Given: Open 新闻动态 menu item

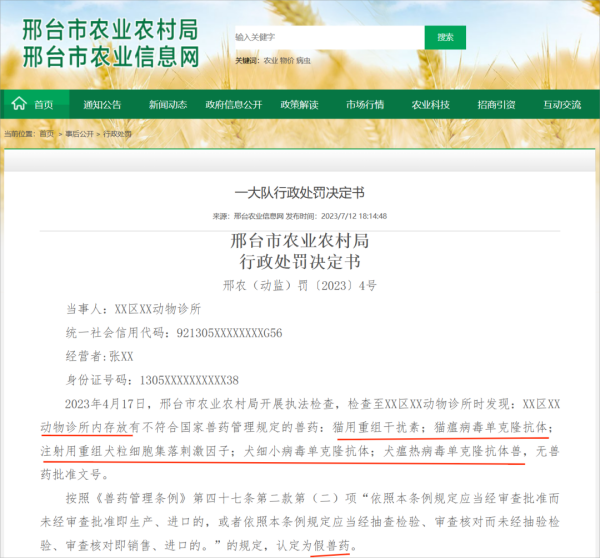Looking at the screenshot, I should [168, 104].
